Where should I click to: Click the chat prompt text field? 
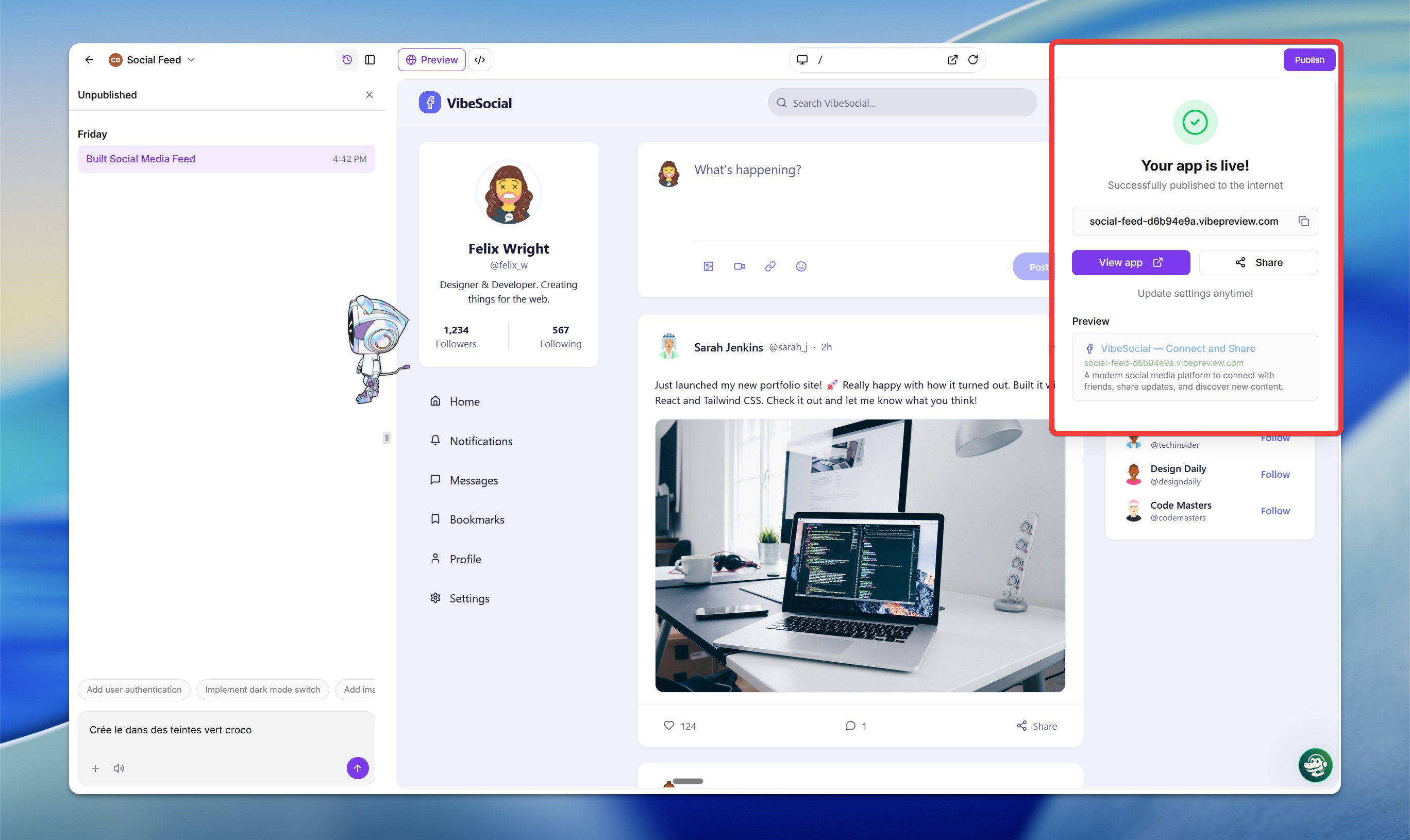tap(226, 730)
